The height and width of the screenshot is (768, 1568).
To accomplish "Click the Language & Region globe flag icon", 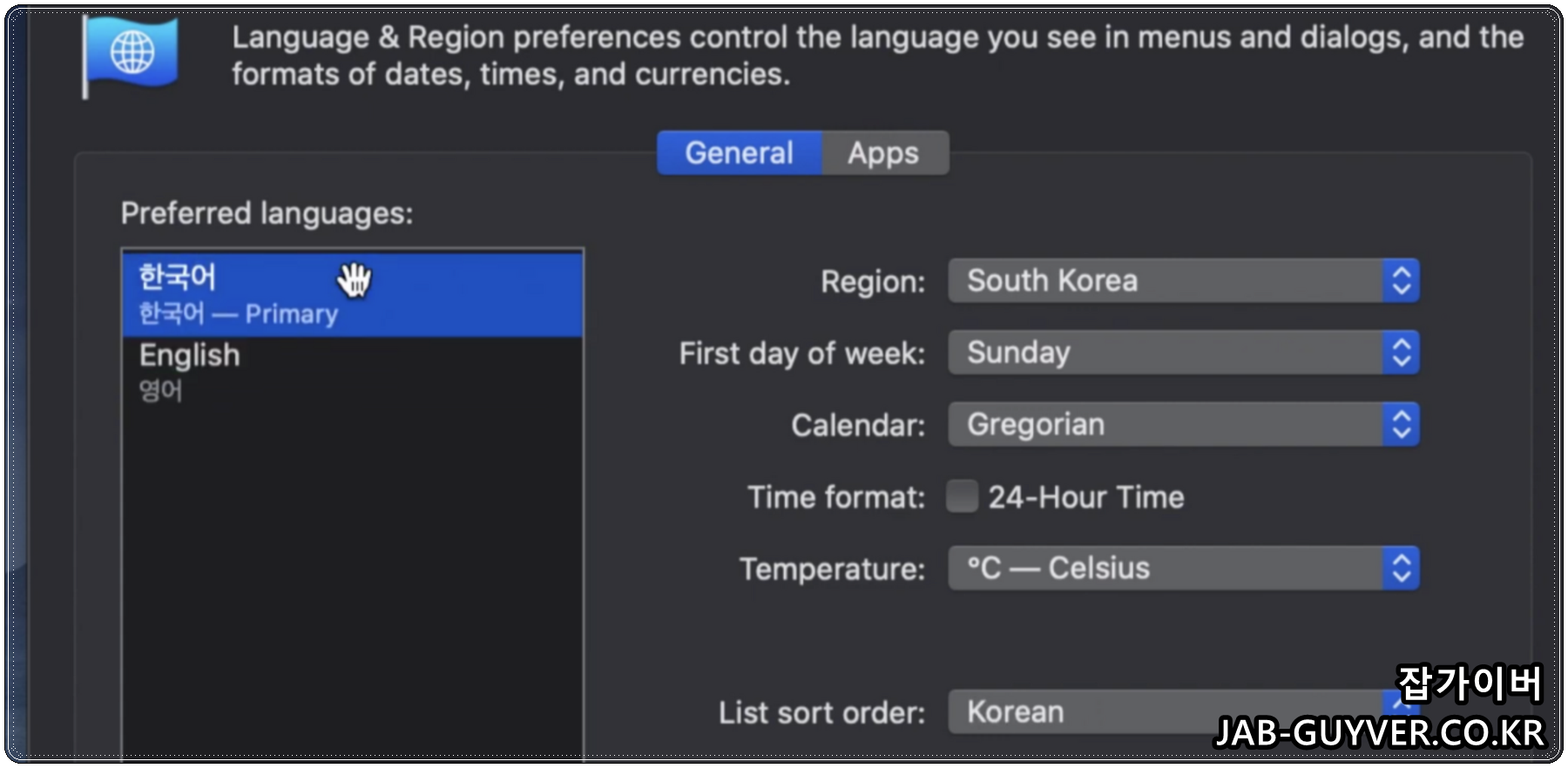I will (x=131, y=56).
